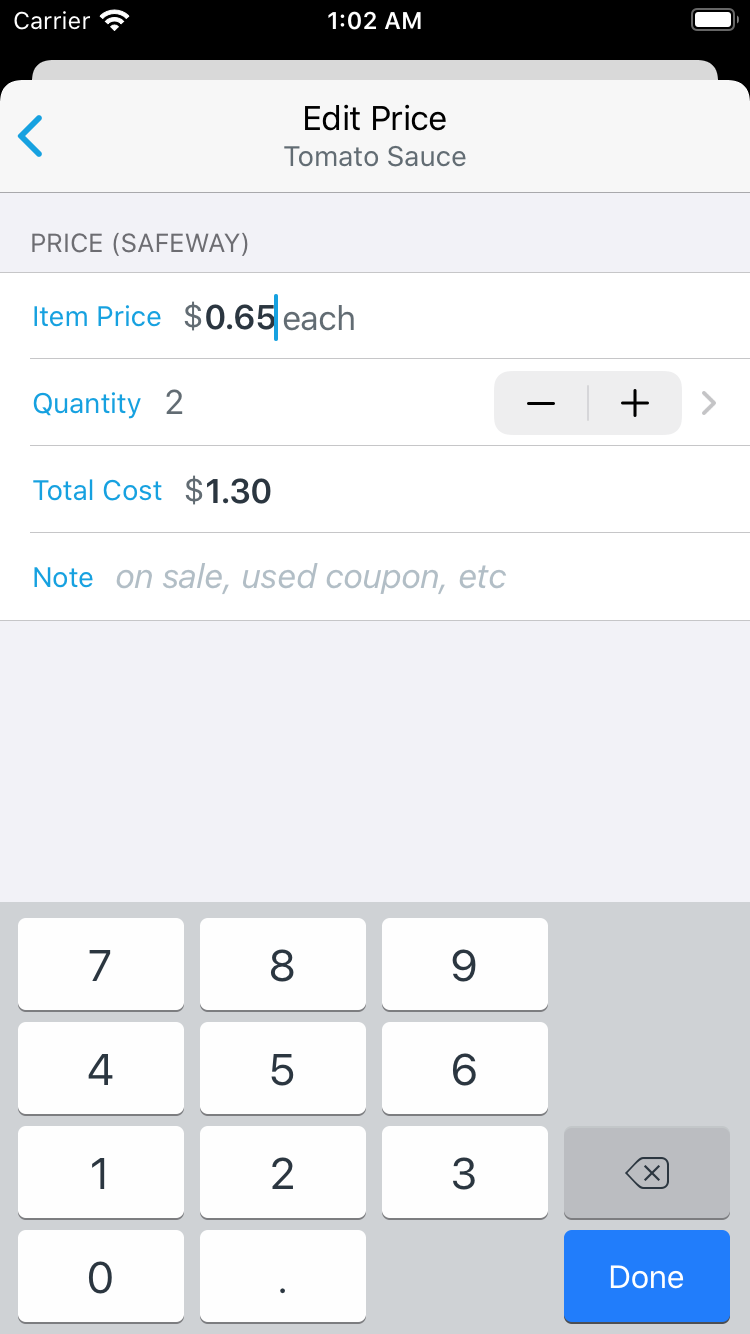Increase quantity with plus button
750x1334 pixels.
[635, 403]
